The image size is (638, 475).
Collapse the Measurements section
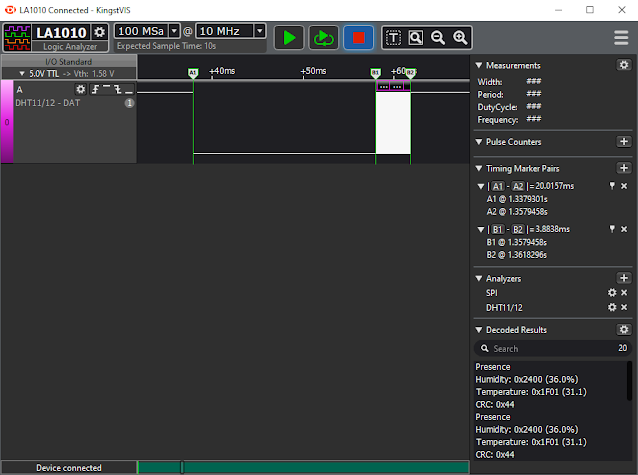click(x=479, y=65)
